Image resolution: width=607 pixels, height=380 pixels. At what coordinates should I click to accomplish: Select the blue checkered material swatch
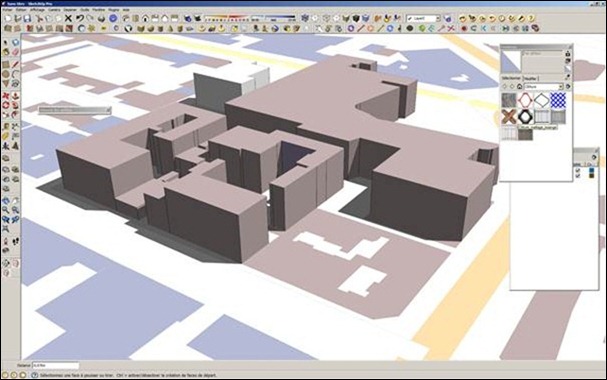click(x=558, y=100)
